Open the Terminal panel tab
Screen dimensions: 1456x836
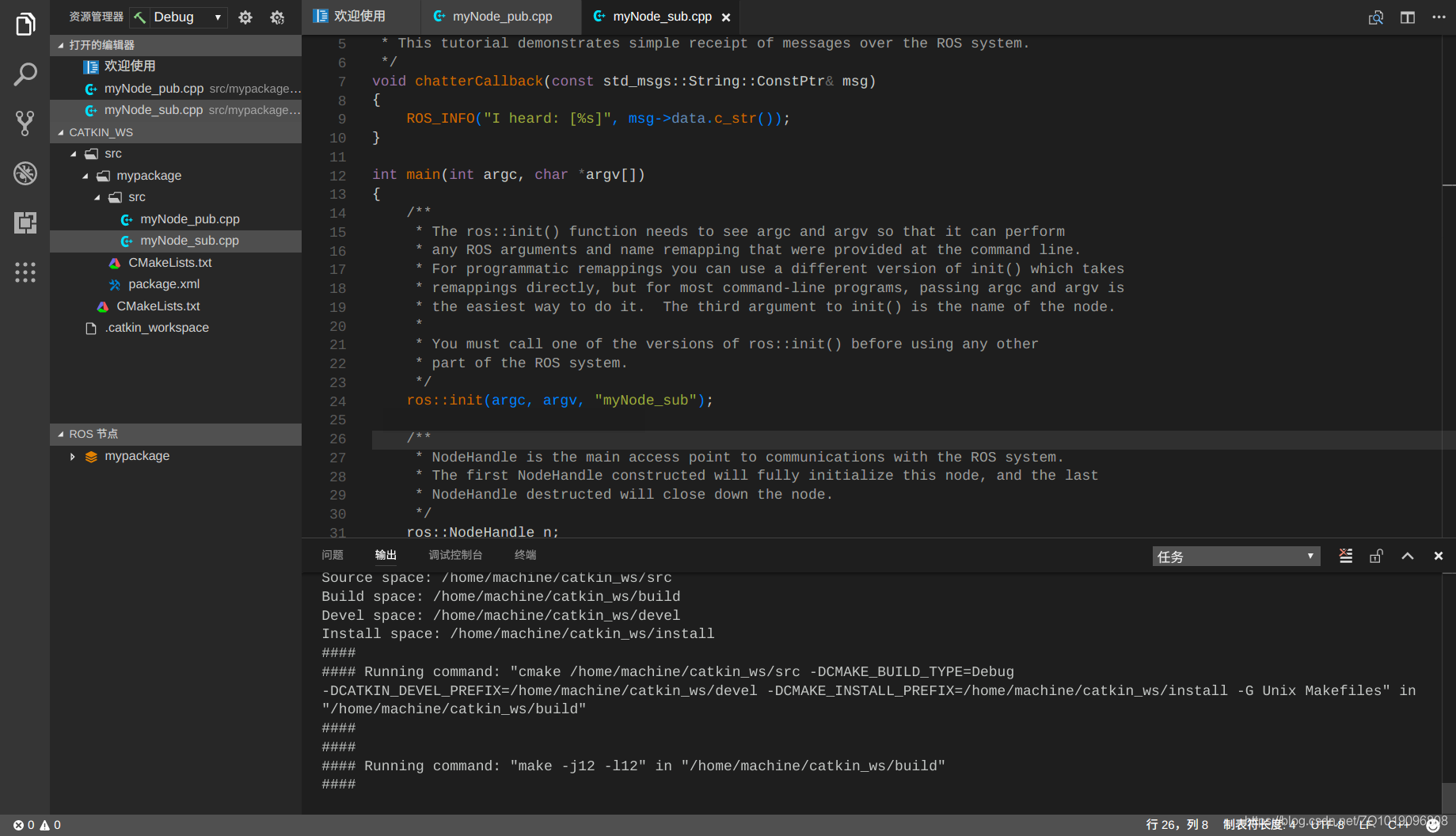(x=525, y=555)
